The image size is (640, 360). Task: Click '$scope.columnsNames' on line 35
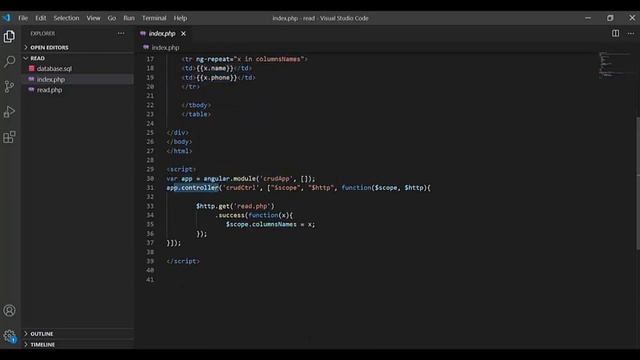coord(261,224)
